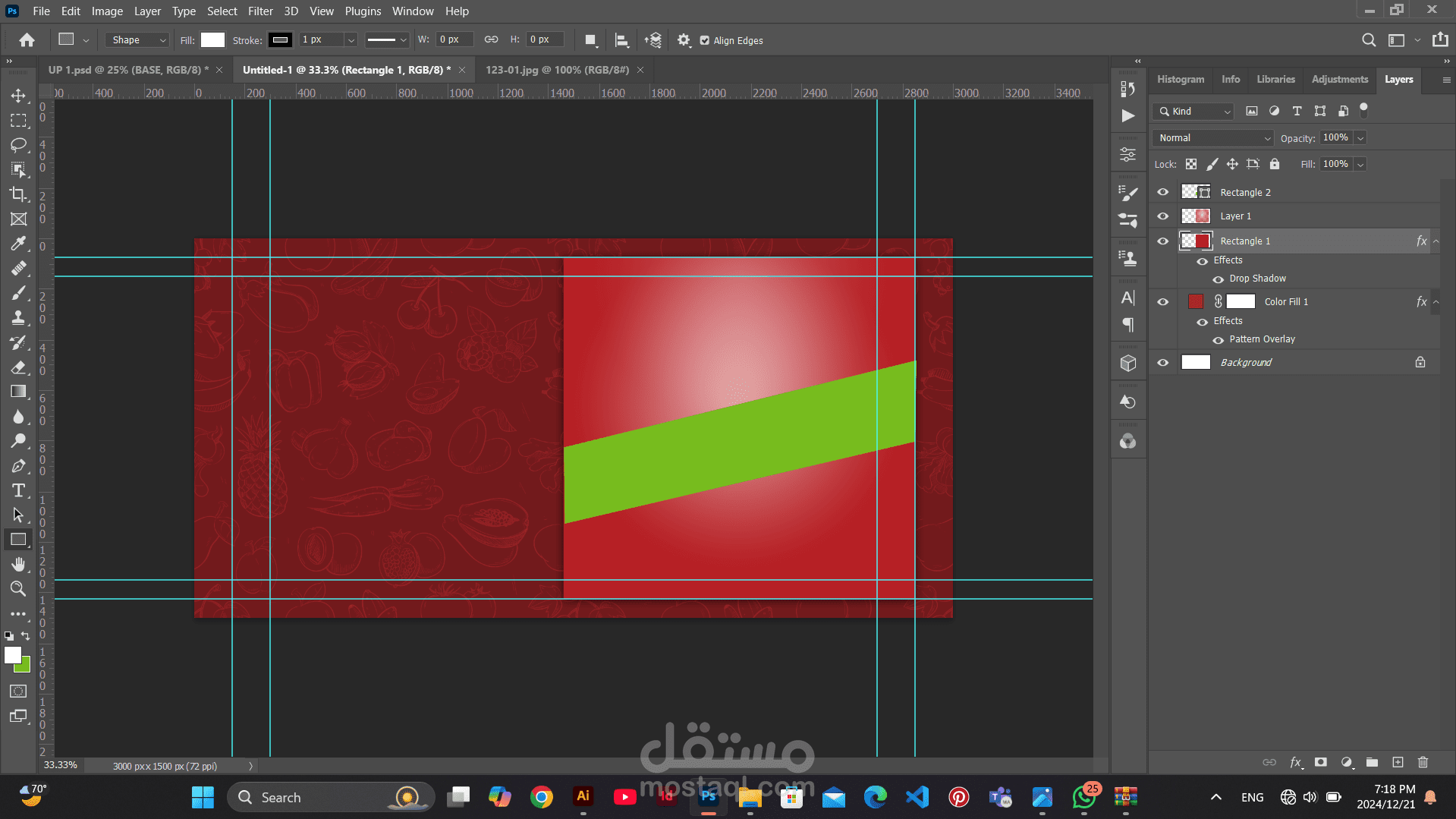Delete layer using the trash icon

[1423, 762]
